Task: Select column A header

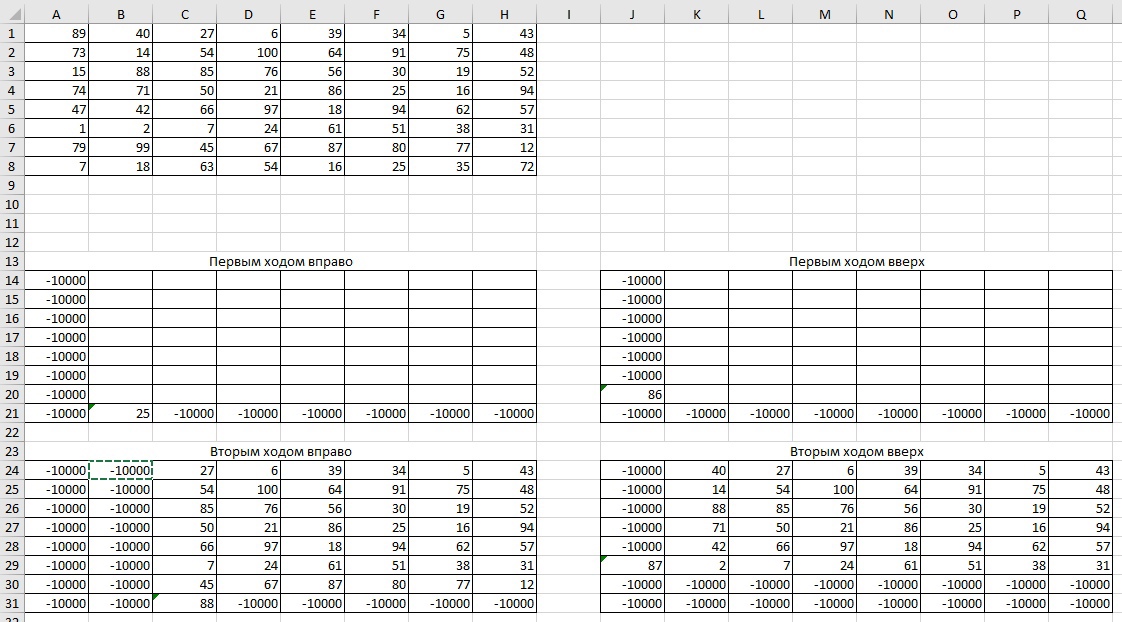Action: (56, 14)
